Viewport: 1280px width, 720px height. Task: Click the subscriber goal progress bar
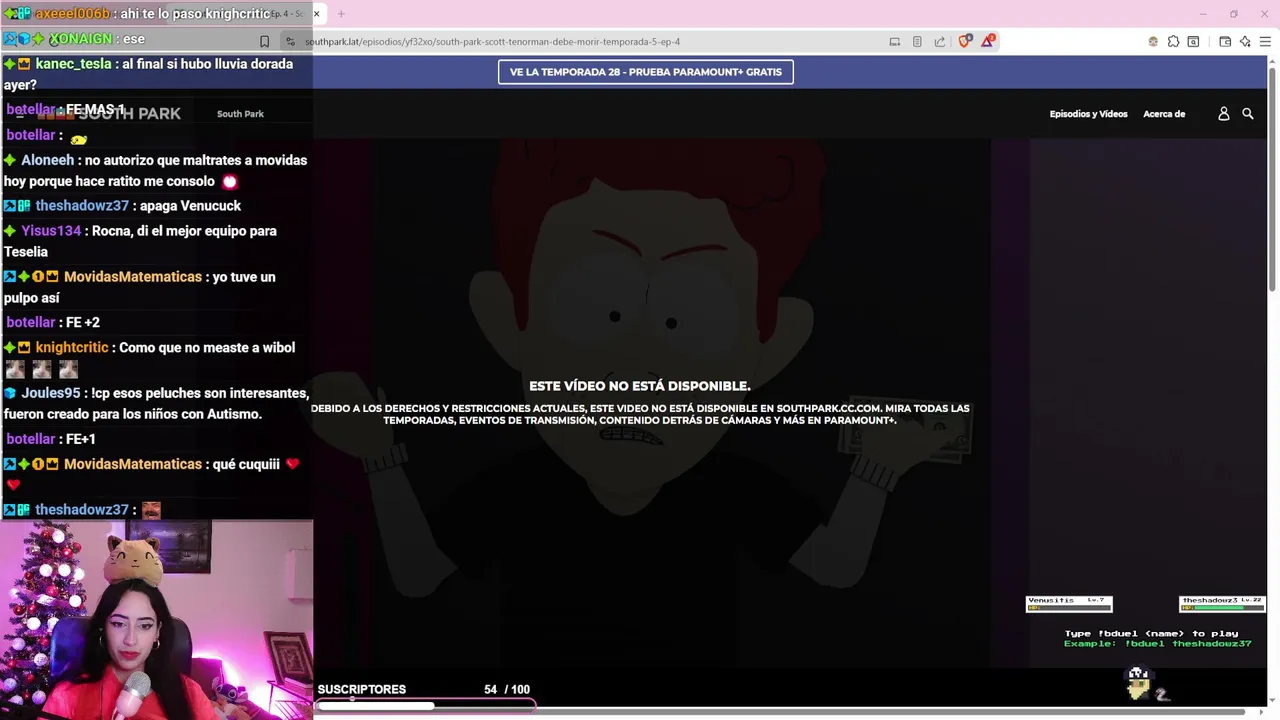coord(426,706)
